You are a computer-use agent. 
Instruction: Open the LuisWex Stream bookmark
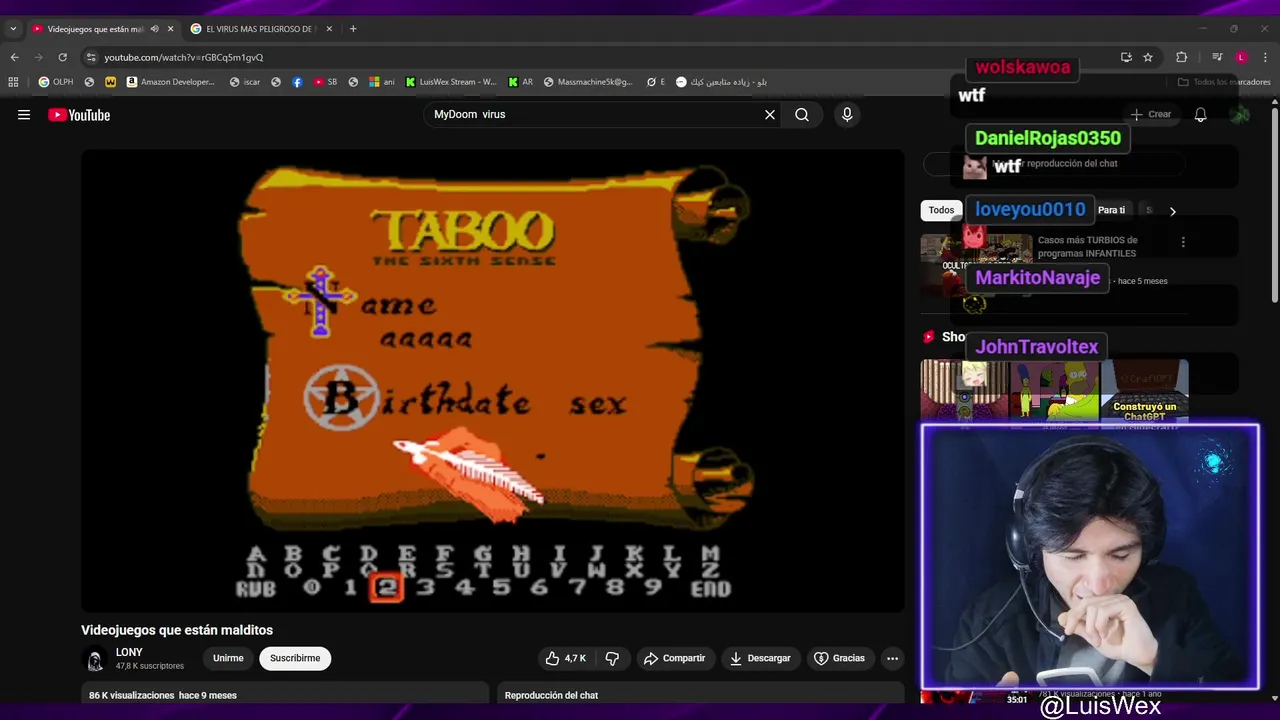coord(450,82)
